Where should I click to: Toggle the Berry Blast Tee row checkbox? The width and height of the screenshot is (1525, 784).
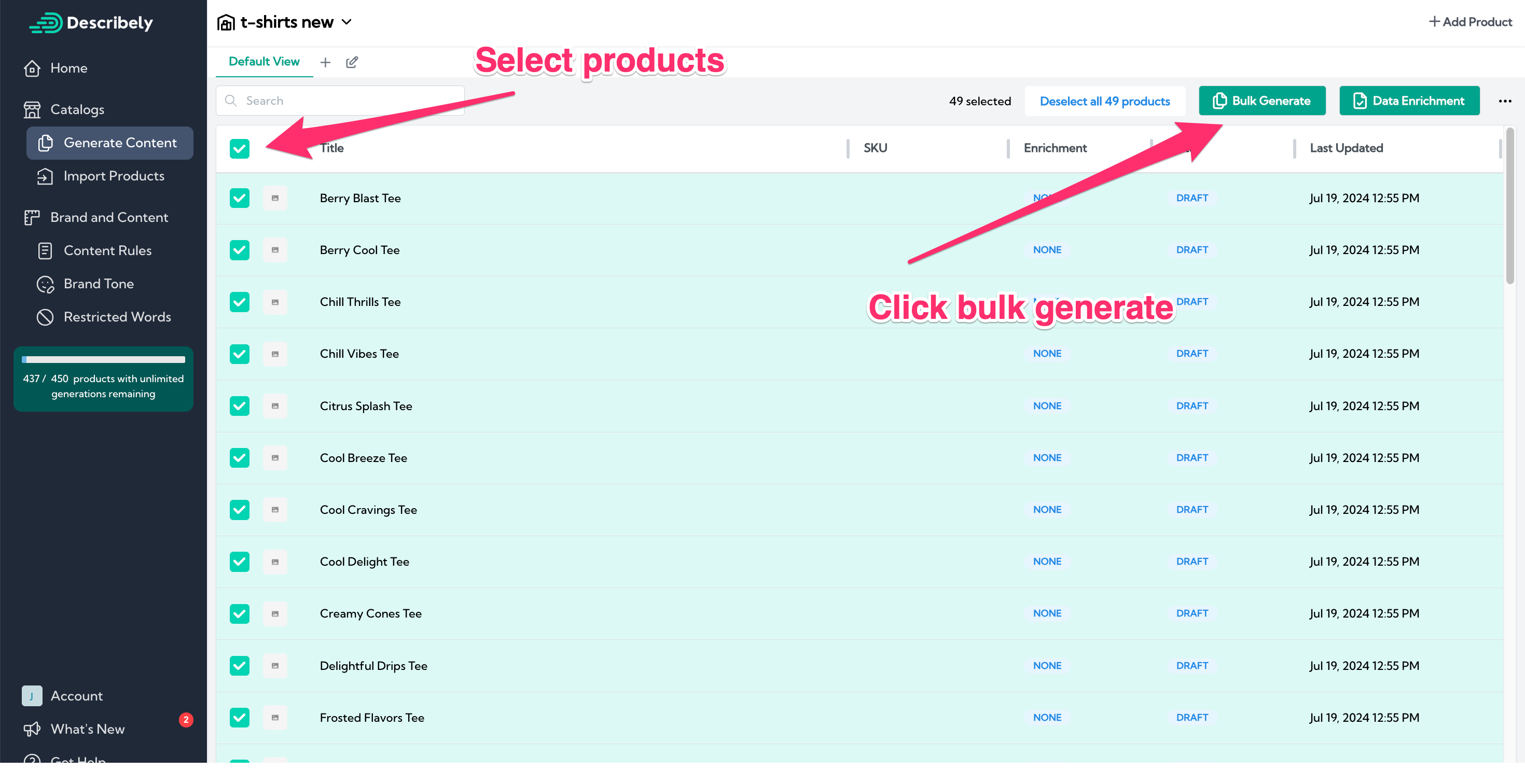coord(239,198)
